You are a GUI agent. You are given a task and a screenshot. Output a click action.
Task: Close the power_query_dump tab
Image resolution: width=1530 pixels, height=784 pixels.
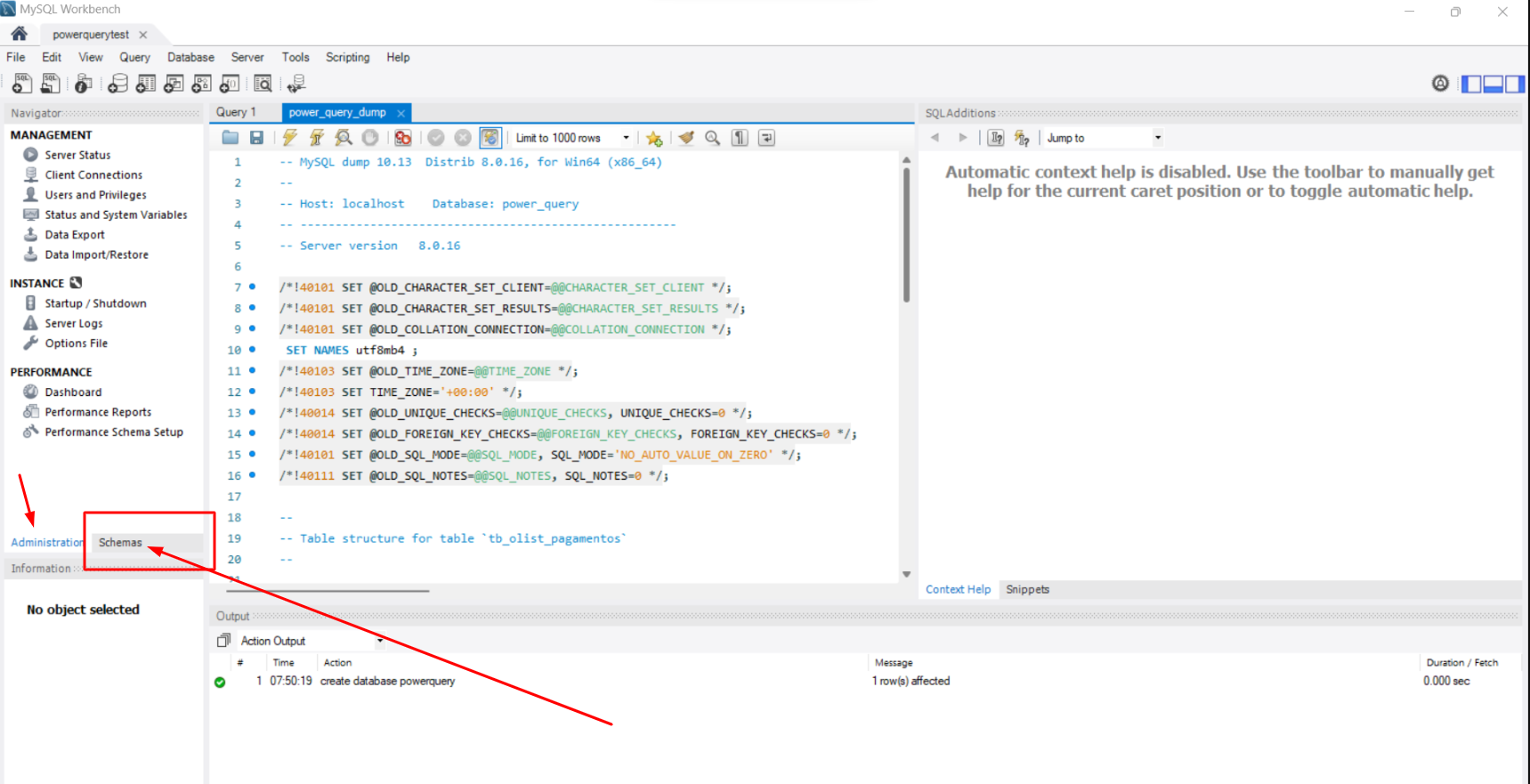[x=401, y=113]
